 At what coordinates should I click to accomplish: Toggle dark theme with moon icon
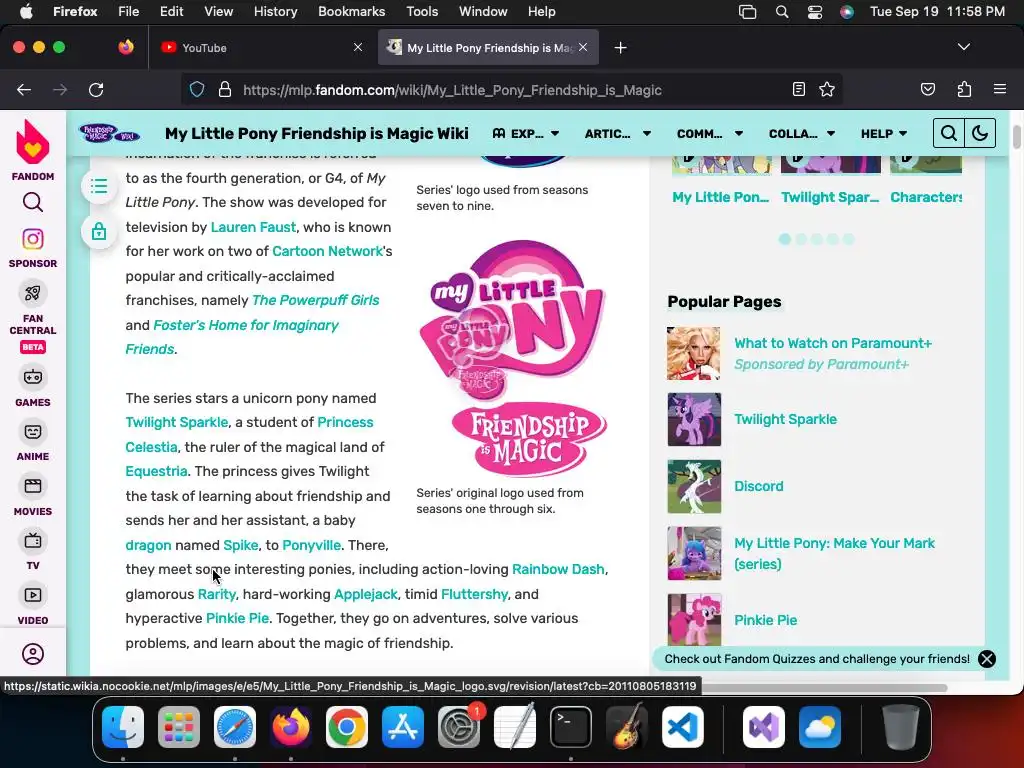click(980, 133)
